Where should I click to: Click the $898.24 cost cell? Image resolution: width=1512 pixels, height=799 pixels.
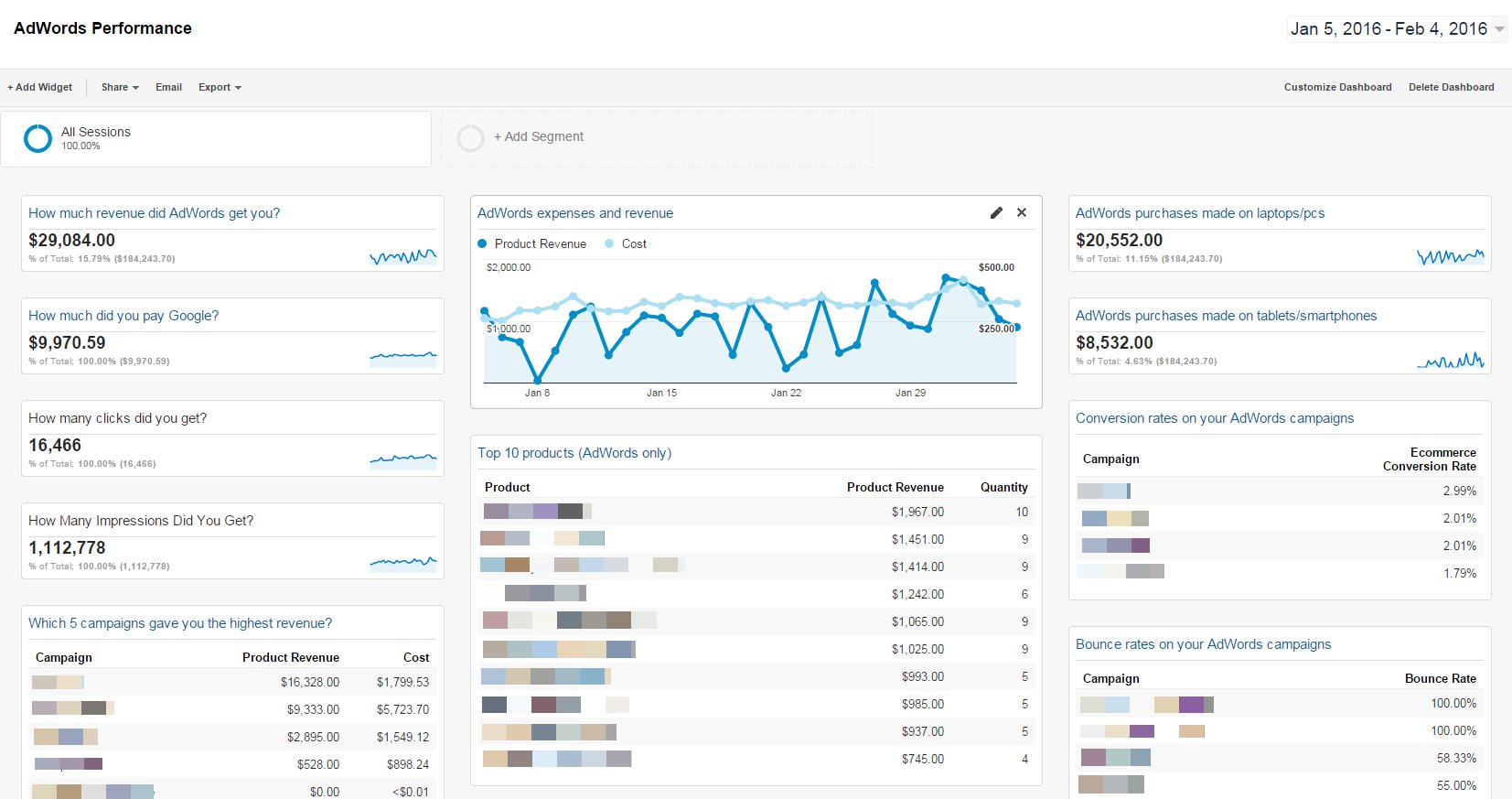tap(408, 764)
